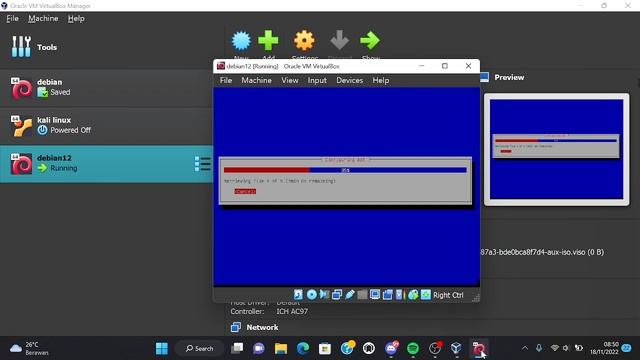
Task: Open Microsoft Edge from the taskbar
Action: pos(303,348)
